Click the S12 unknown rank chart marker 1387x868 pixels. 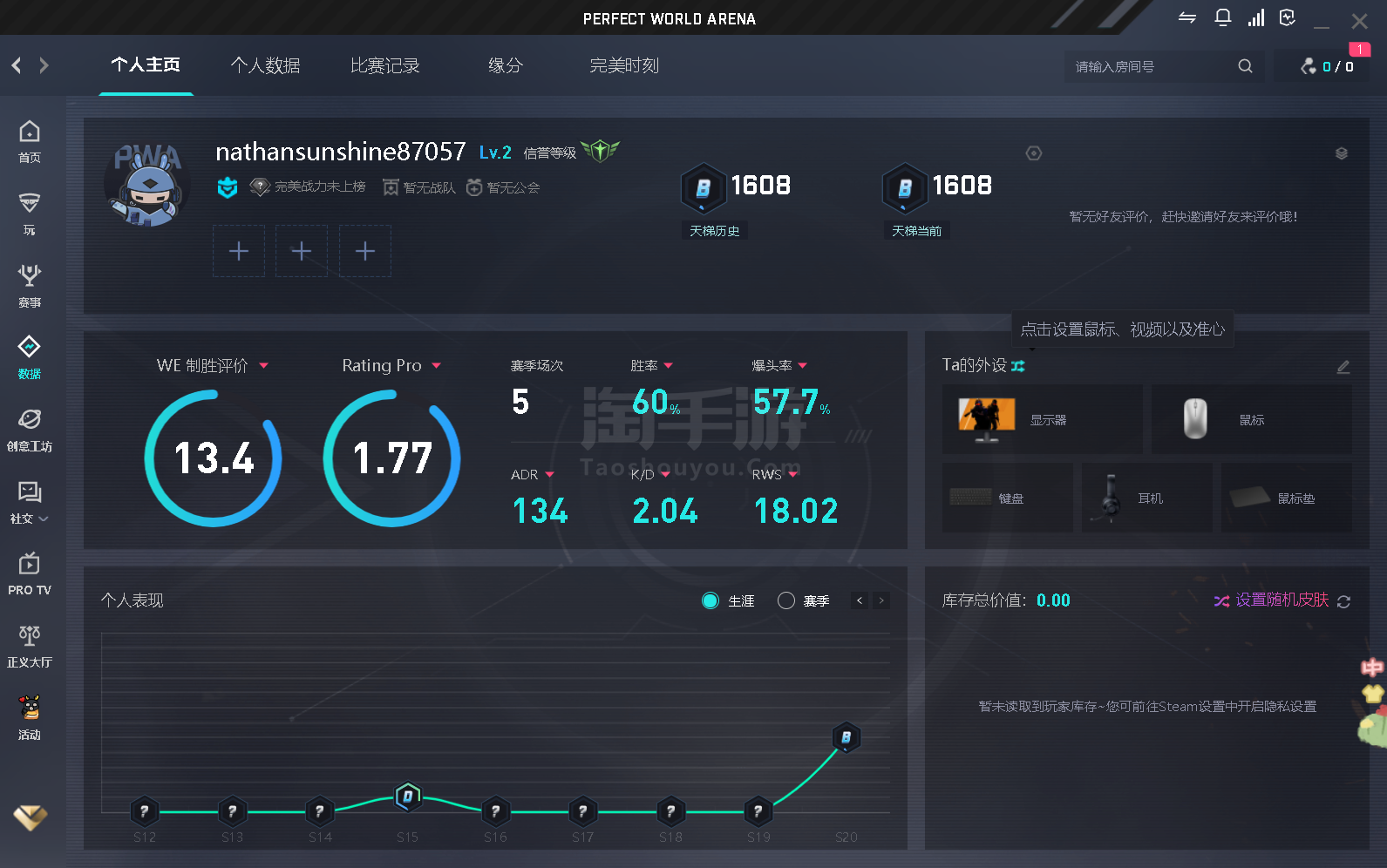click(145, 811)
